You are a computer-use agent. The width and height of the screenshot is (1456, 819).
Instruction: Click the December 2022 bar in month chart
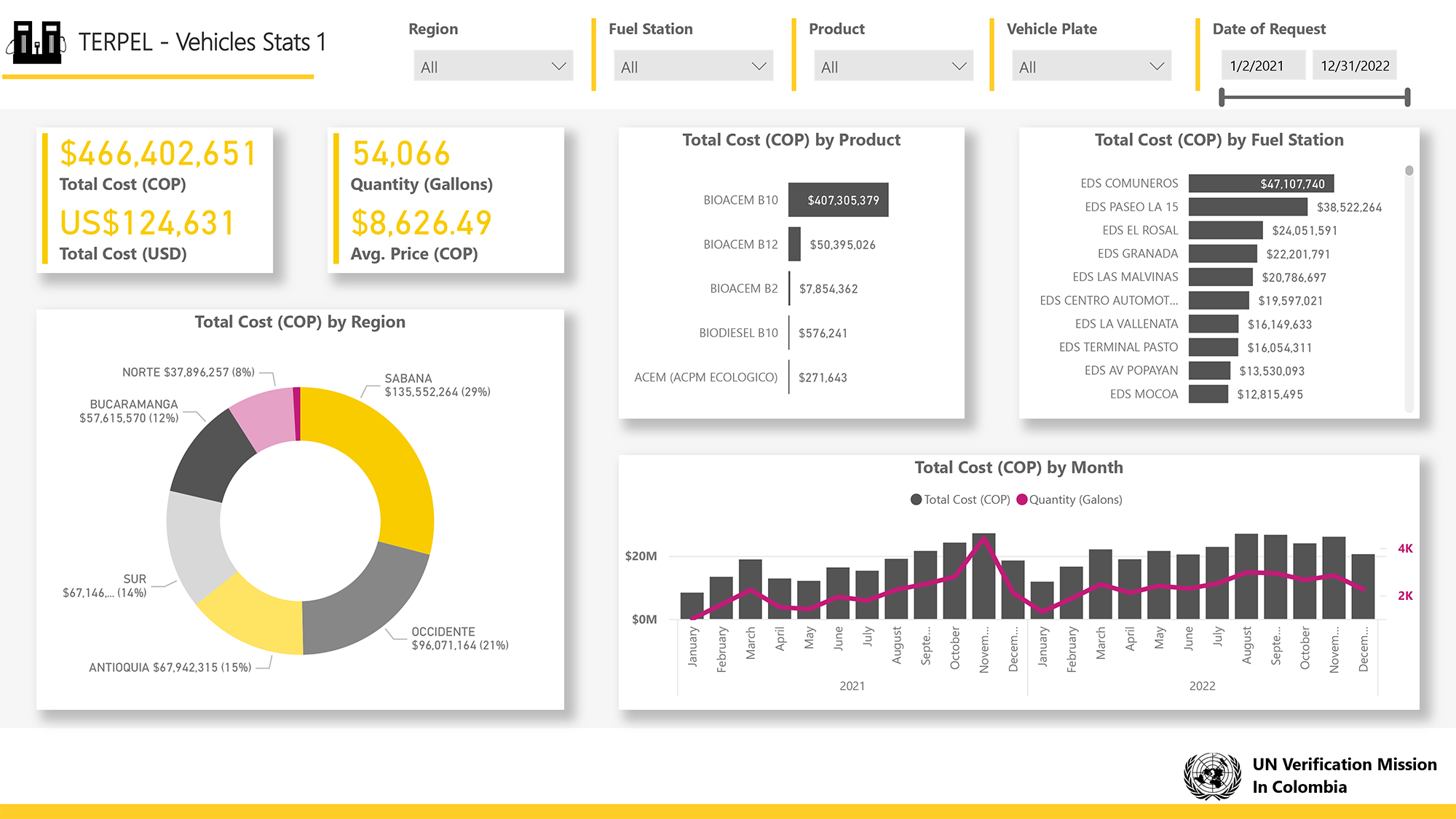point(1363,586)
